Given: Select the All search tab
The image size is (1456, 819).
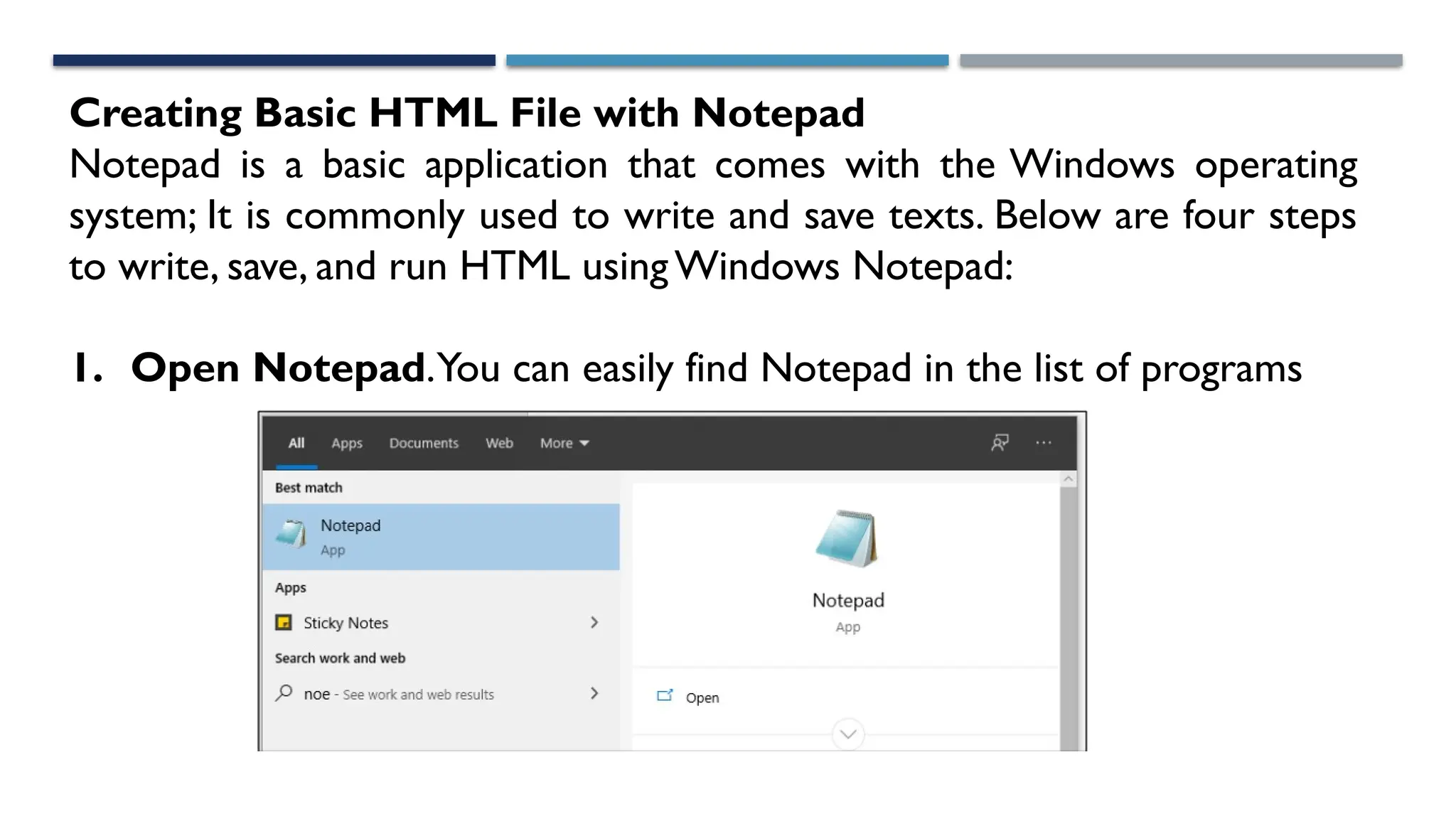Looking at the screenshot, I should 296,443.
